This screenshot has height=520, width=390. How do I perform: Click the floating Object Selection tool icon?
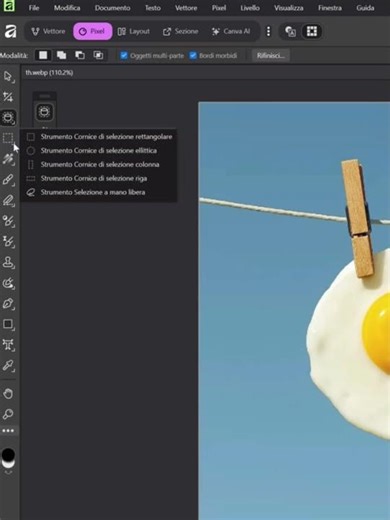click(x=44, y=112)
